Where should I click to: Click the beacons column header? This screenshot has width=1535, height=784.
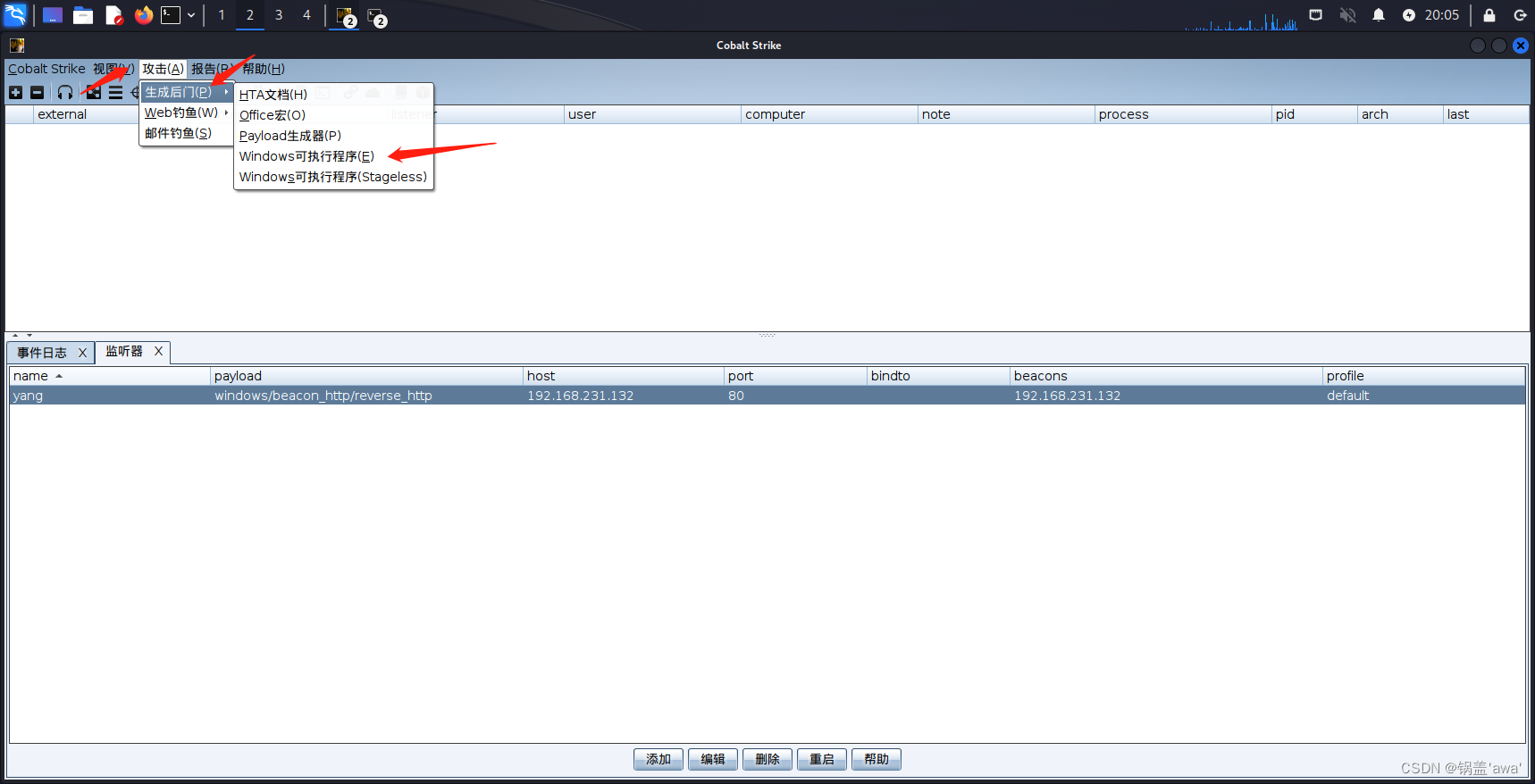1166,376
